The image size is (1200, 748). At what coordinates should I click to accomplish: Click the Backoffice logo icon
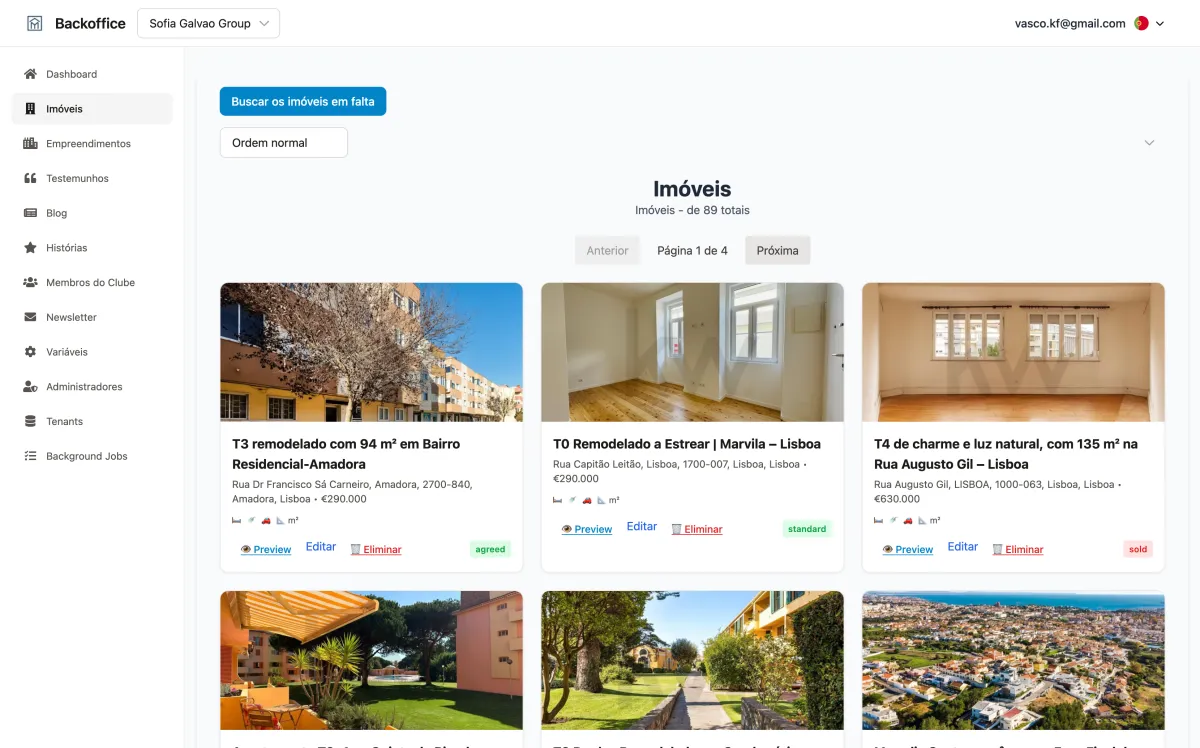click(35, 23)
